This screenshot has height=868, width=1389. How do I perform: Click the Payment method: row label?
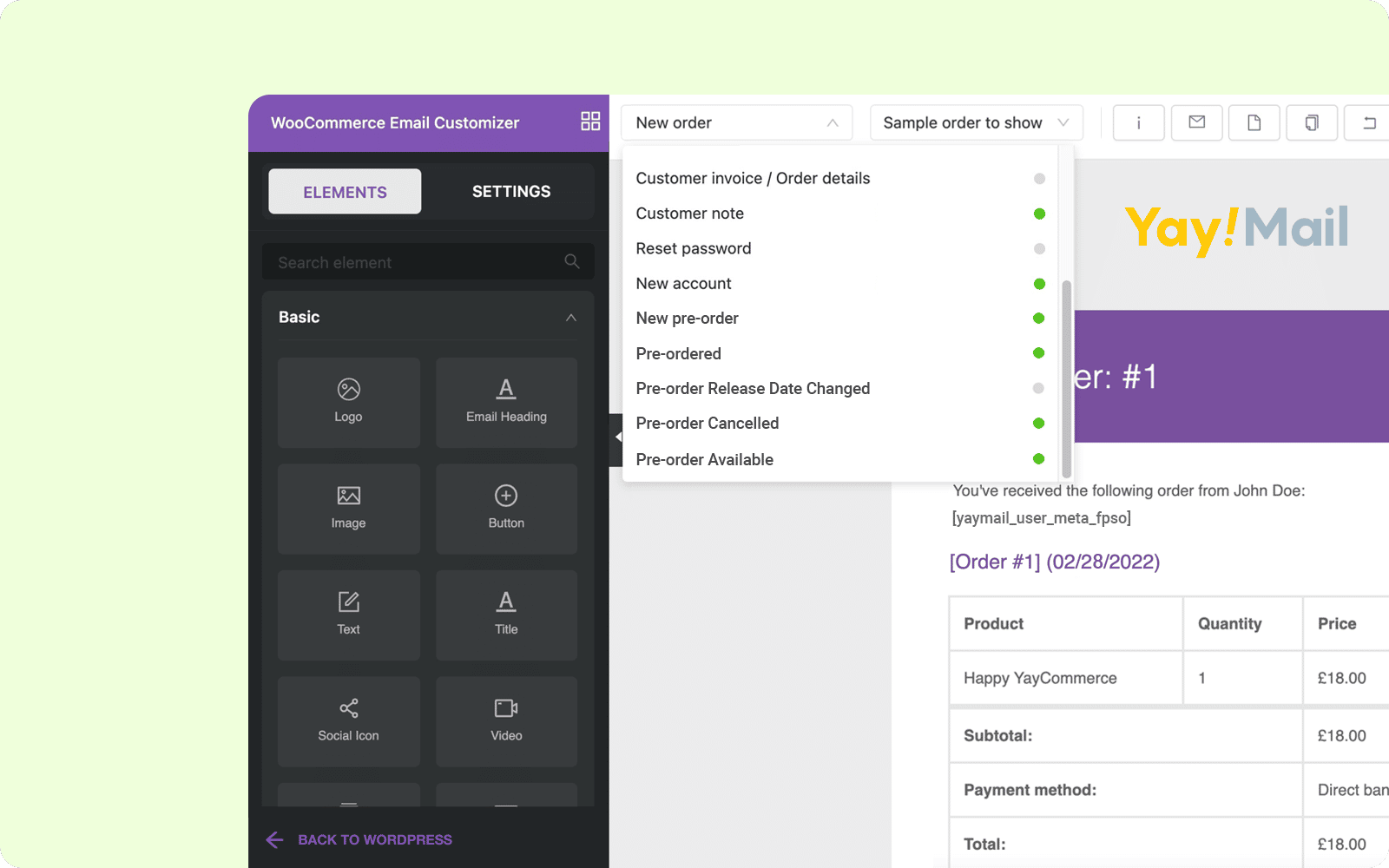pos(1030,790)
